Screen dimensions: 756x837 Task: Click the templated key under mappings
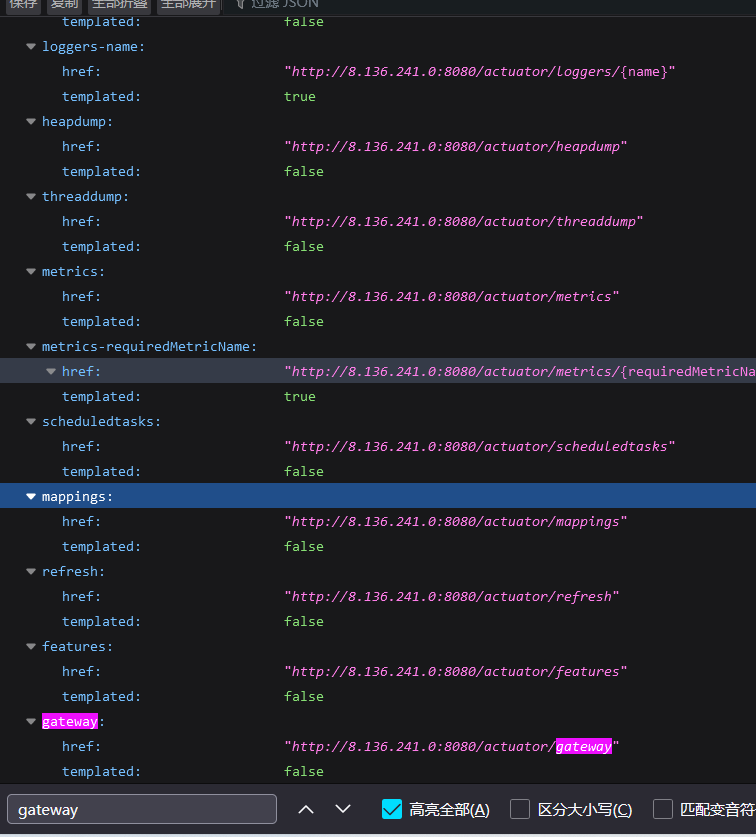pyautogui.click(x=101, y=547)
